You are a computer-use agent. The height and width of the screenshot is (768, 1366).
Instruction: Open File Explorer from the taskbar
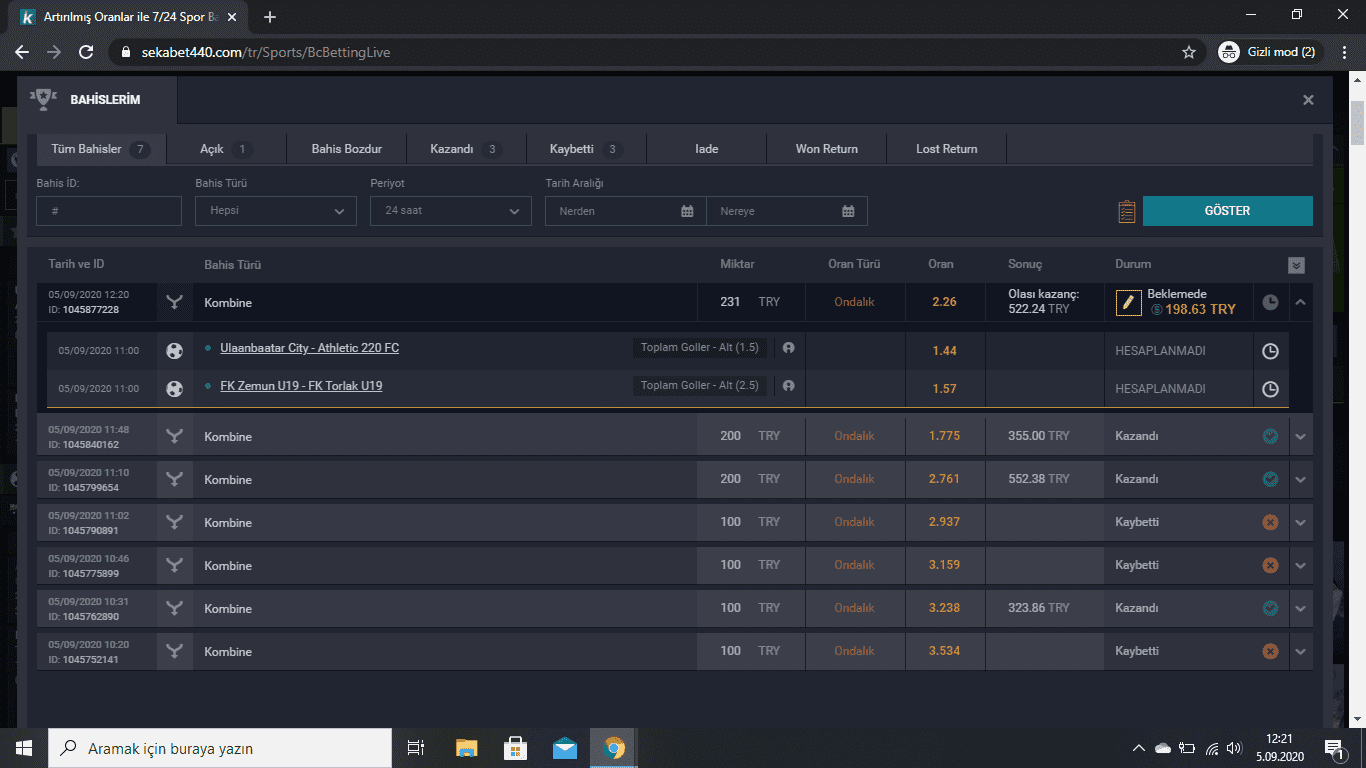[466, 748]
